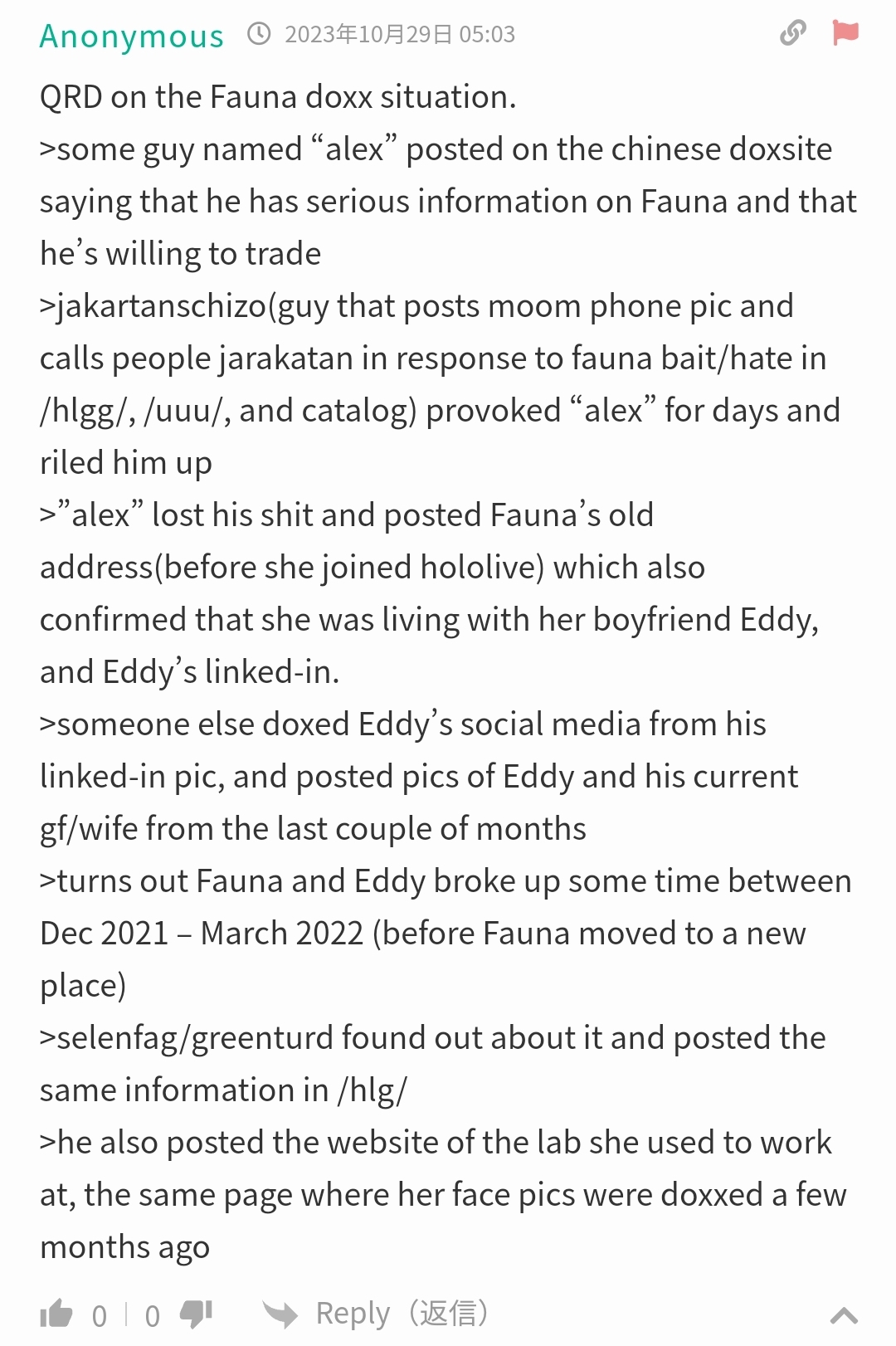Click the quote line starting '>turns out Fauna'
This screenshot has height=1346, width=896.
446,881
